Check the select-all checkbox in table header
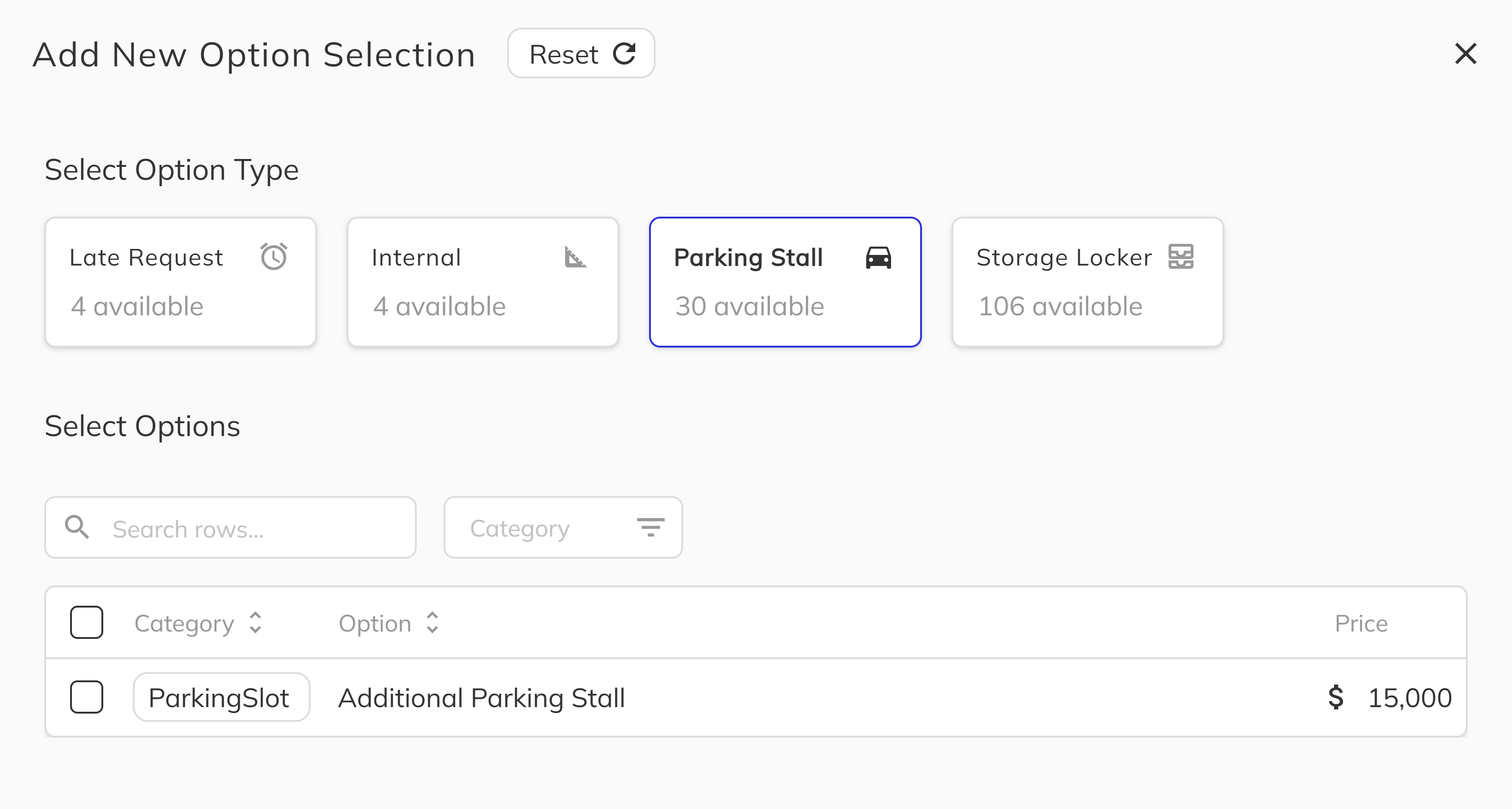 pos(86,622)
